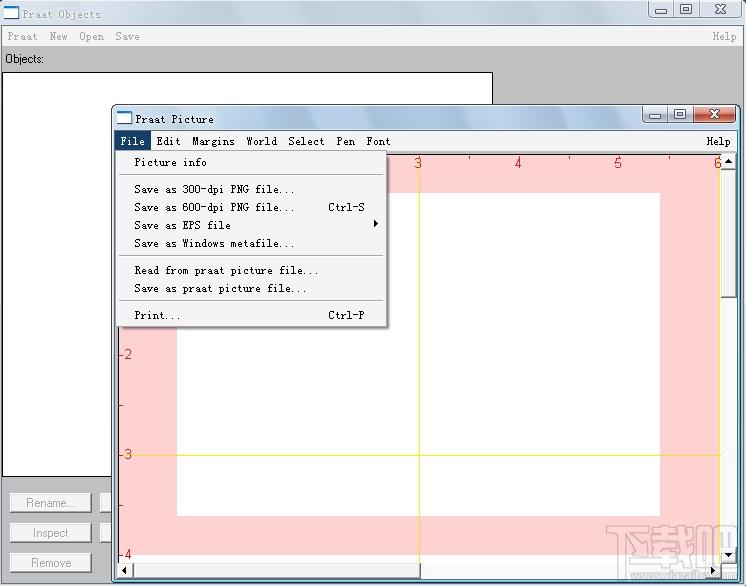Open New menu in Praat Objects window
The image size is (746, 586).
[58, 36]
